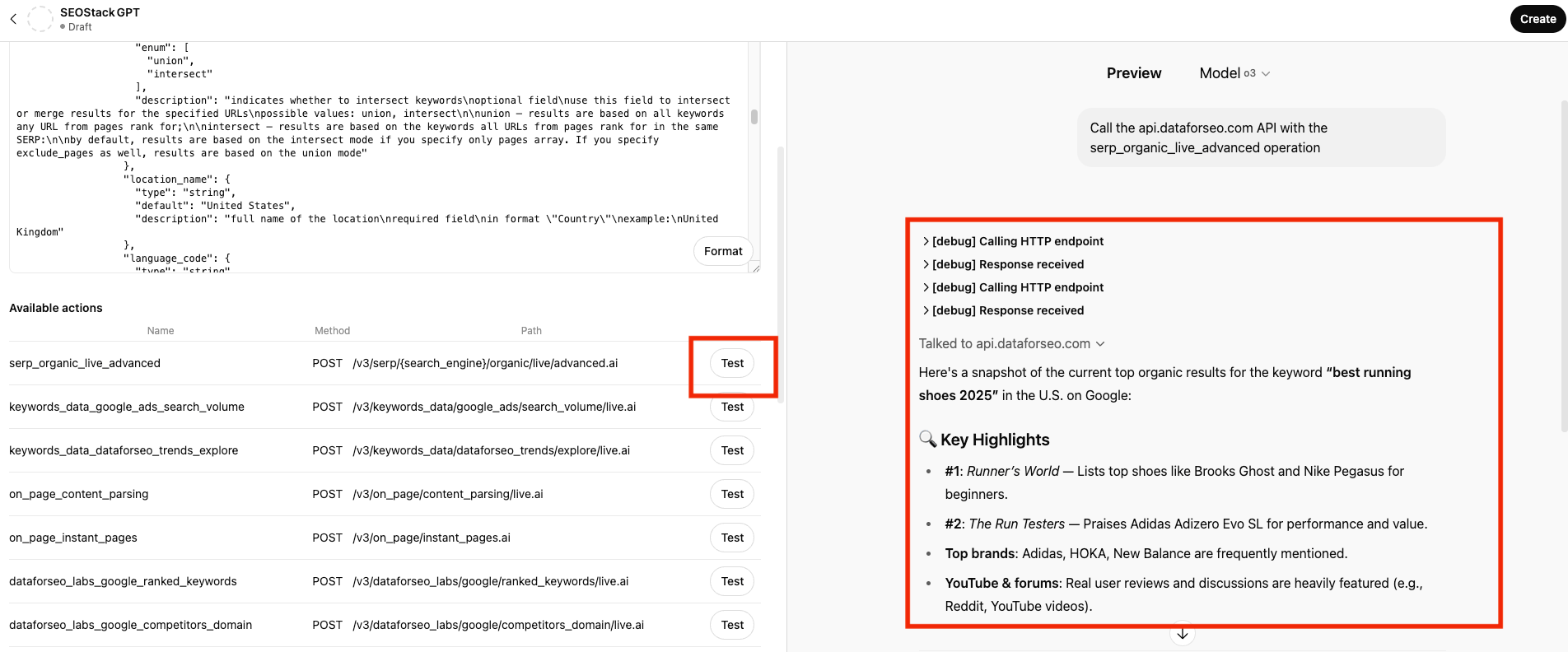Go back using the top-left arrow
This screenshot has width=1568, height=652.
[x=13, y=19]
